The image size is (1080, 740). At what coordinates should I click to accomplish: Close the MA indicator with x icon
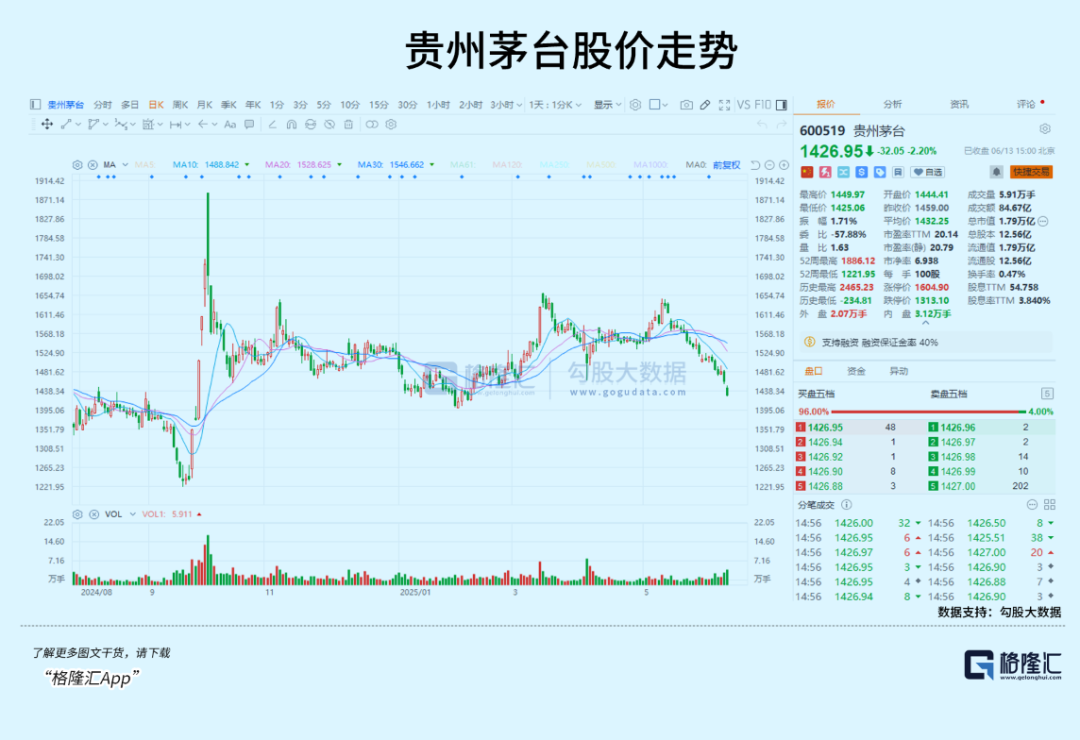click(93, 164)
